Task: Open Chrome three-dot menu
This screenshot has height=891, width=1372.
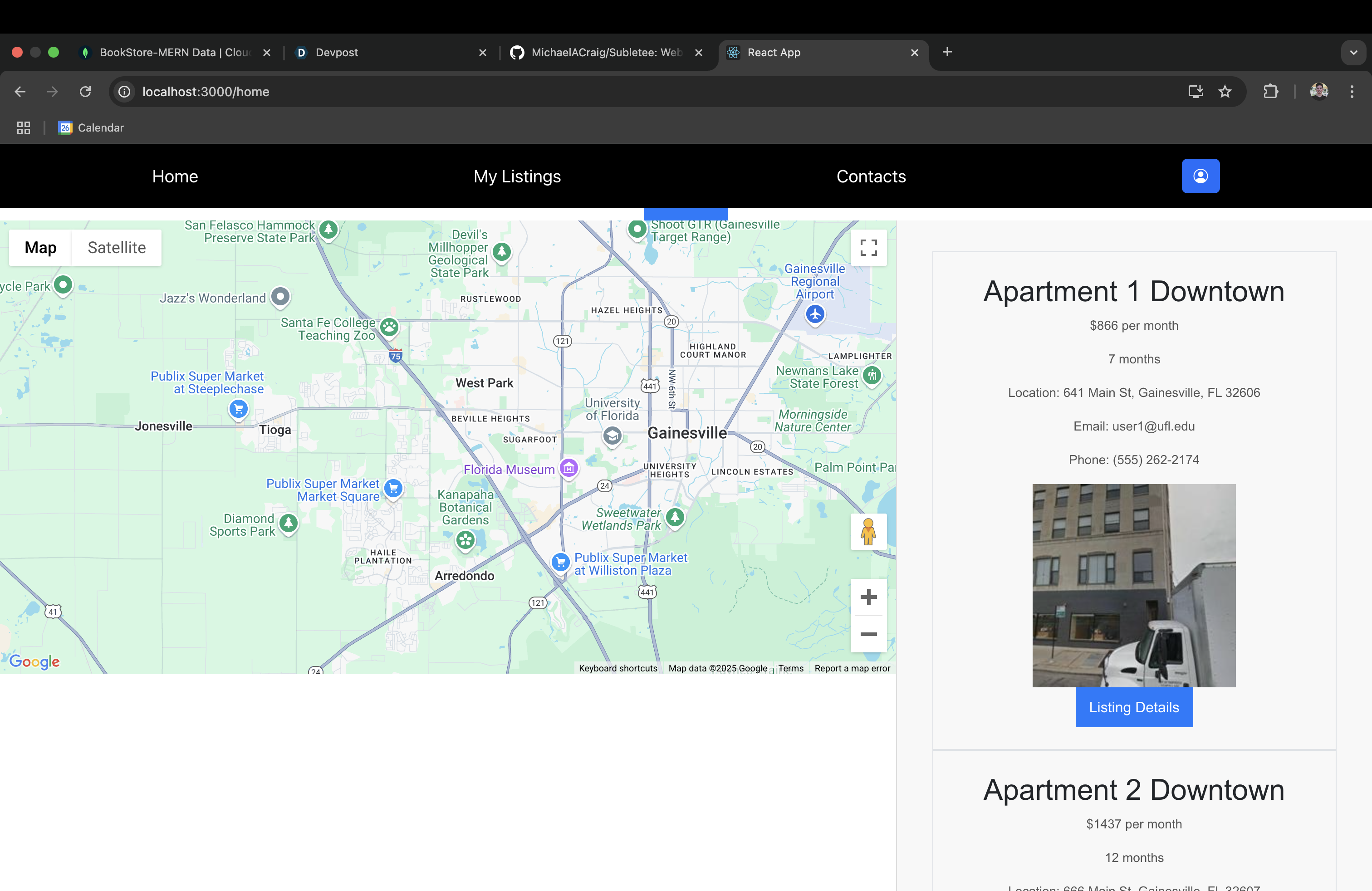Action: click(x=1352, y=92)
